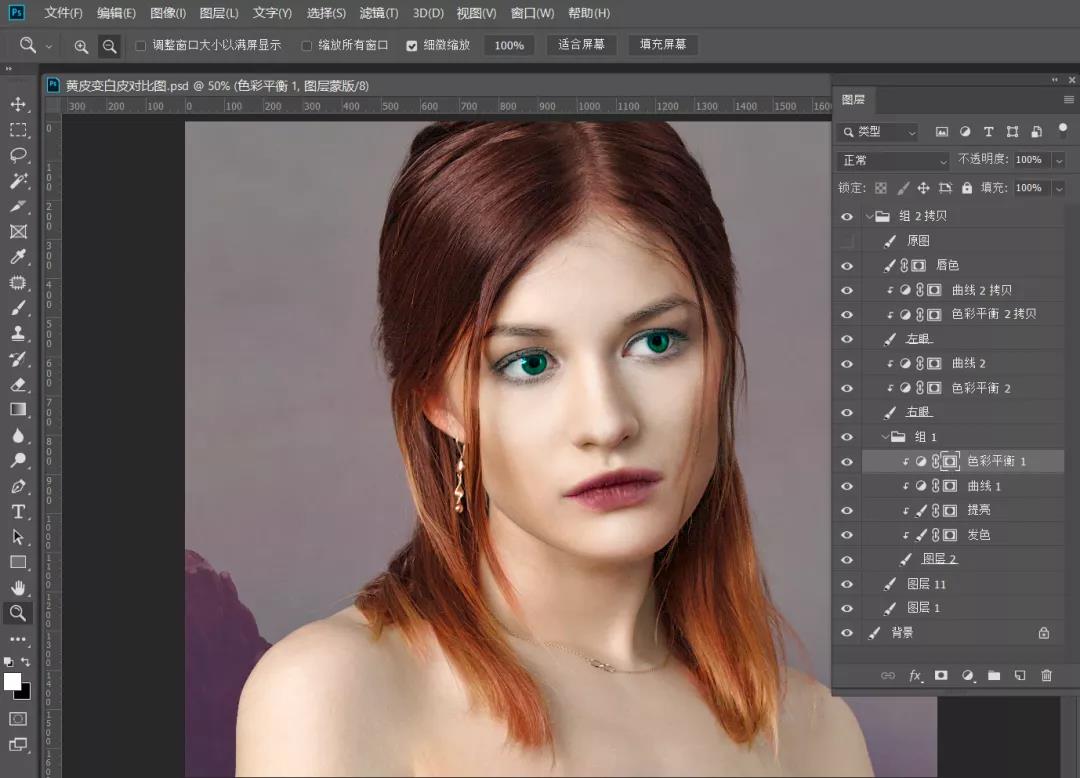This screenshot has height=778, width=1080.
Task: Hide the 唇色 layer
Action: click(847, 266)
